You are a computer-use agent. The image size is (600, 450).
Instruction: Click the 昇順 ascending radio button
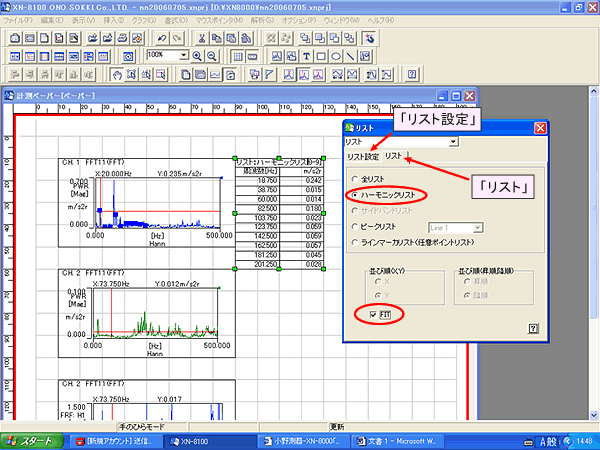click(x=467, y=282)
